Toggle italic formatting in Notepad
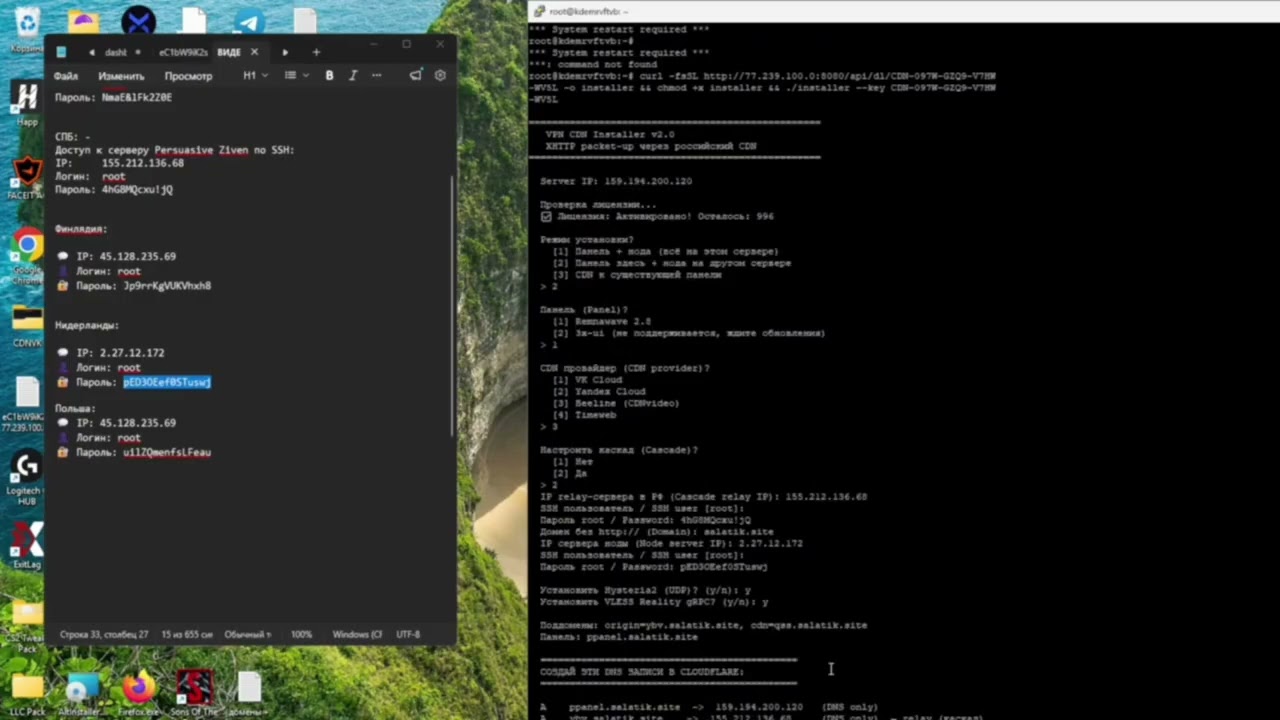The height and width of the screenshot is (720, 1280). coord(352,76)
